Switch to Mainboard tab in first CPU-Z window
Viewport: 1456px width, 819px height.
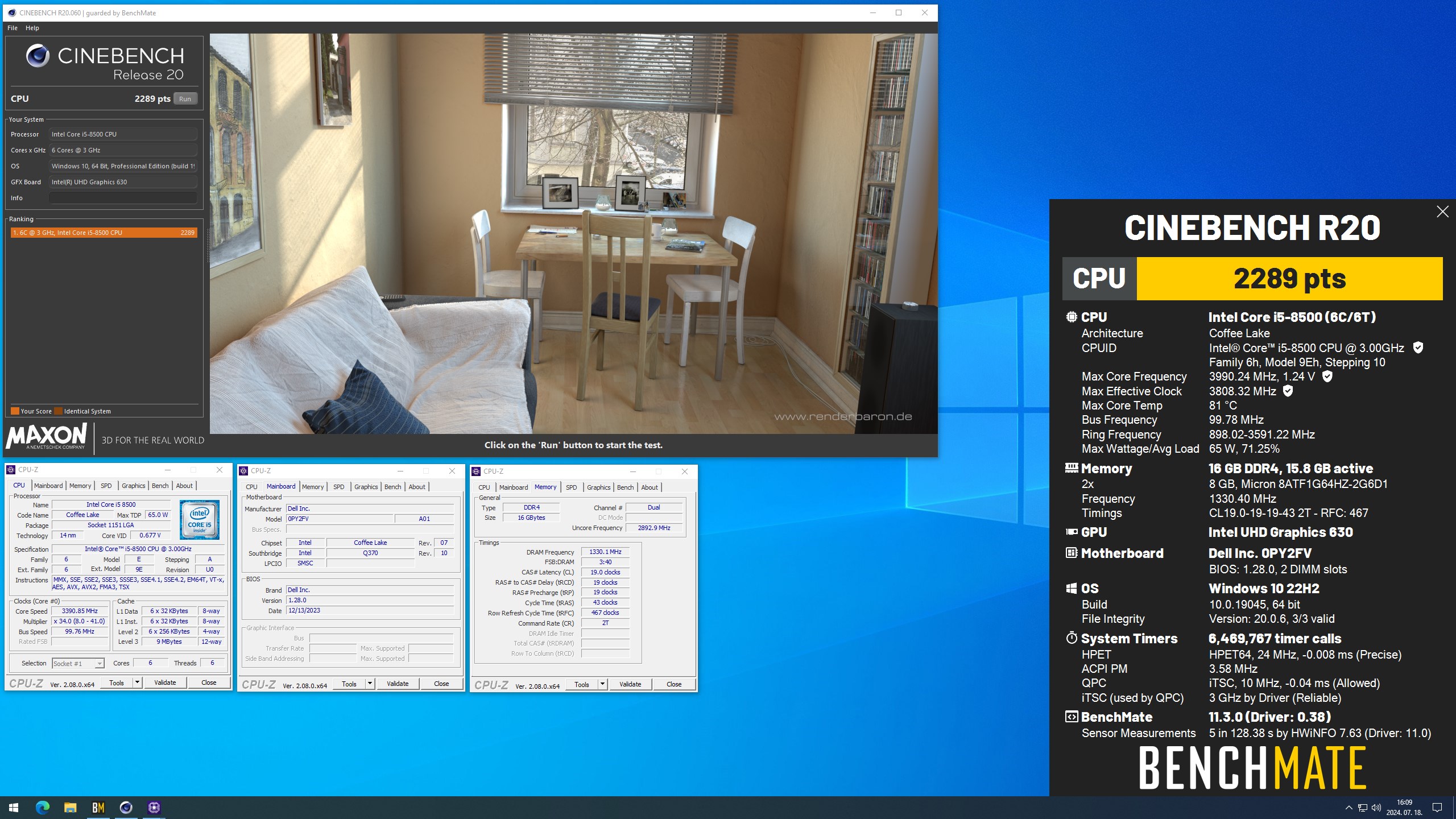[x=48, y=486]
